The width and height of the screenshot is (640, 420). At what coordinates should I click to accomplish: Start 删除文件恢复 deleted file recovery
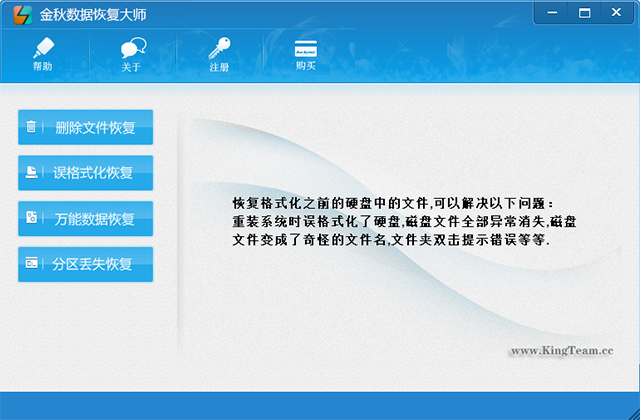[86, 127]
